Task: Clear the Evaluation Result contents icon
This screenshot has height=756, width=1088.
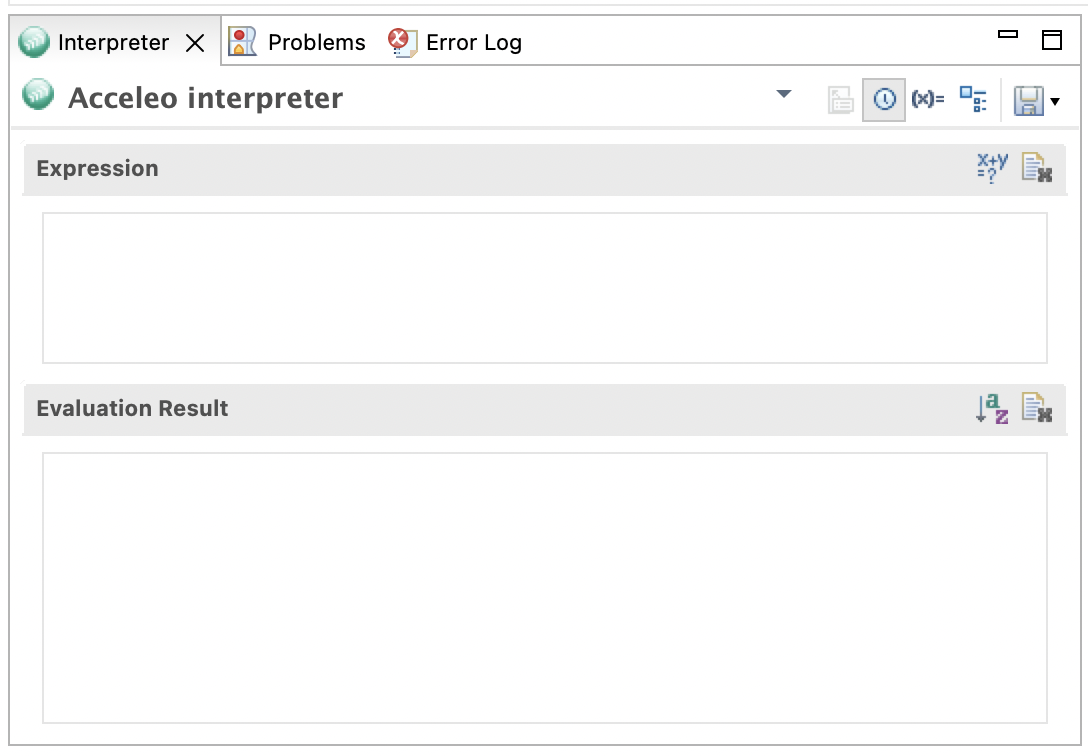Action: tap(1037, 408)
